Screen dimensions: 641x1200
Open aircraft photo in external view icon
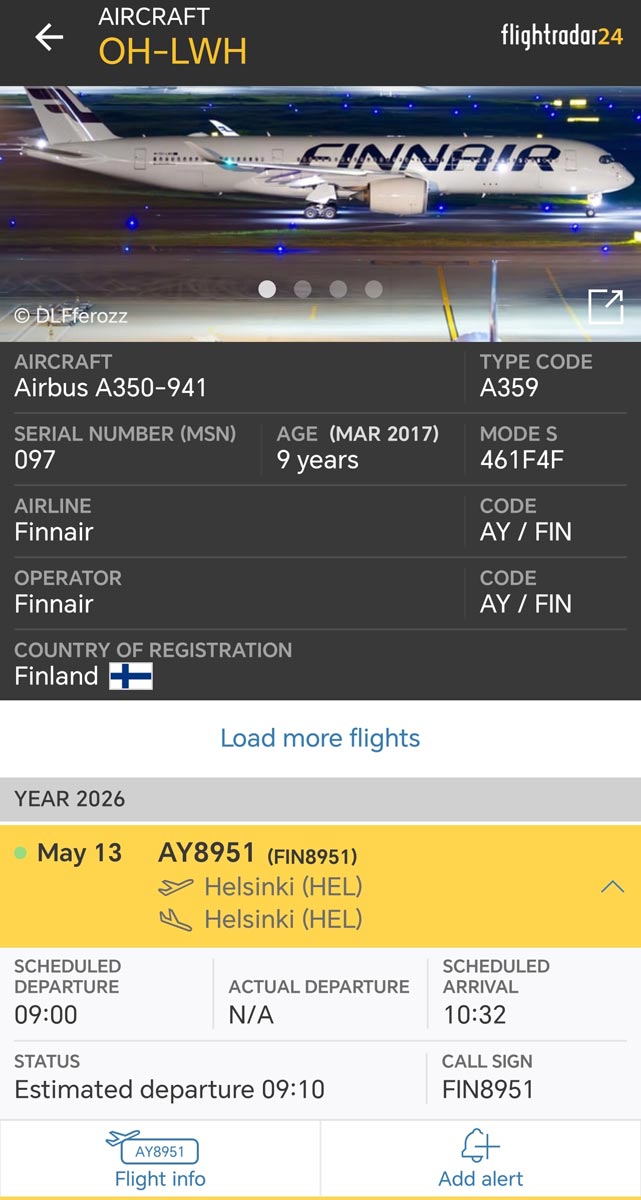(606, 307)
